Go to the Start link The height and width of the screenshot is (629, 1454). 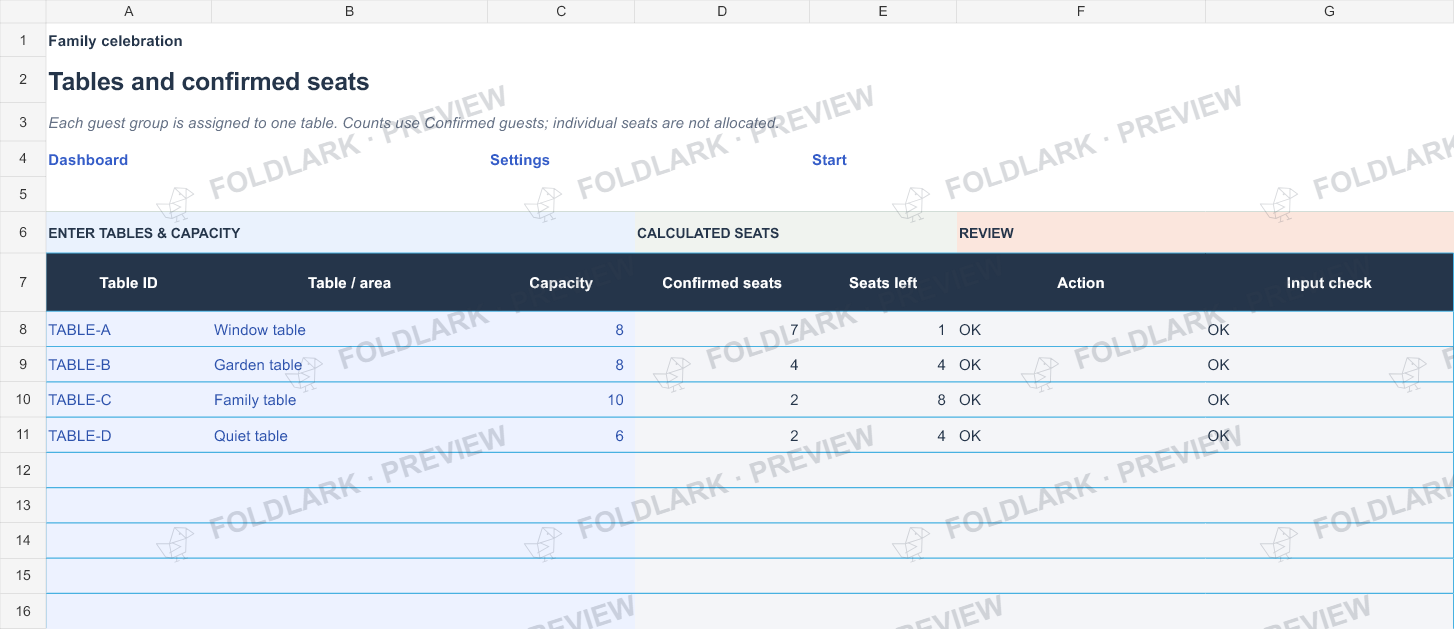coord(829,160)
